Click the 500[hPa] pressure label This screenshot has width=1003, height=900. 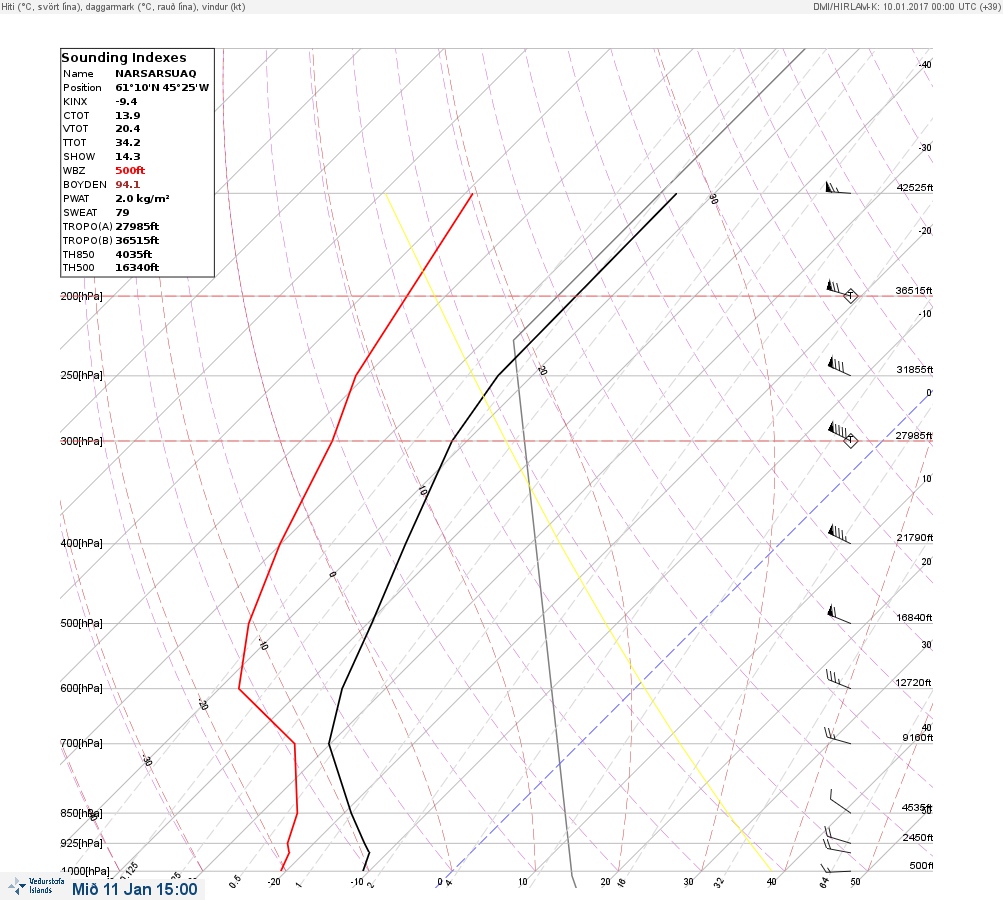[x=81, y=623]
